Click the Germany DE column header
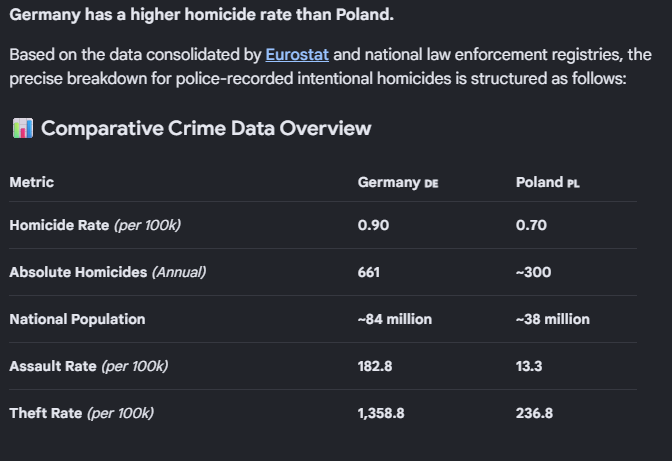Screen dimensions: 672x461 point(398,183)
